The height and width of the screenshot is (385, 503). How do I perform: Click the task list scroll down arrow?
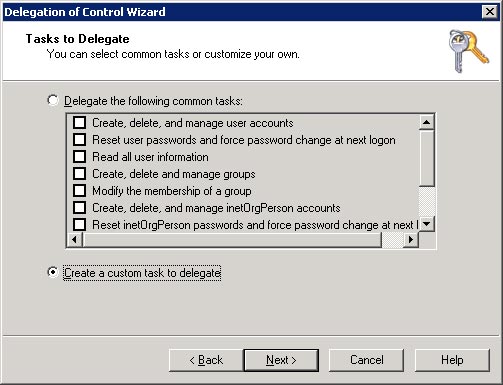pyautogui.click(x=426, y=224)
